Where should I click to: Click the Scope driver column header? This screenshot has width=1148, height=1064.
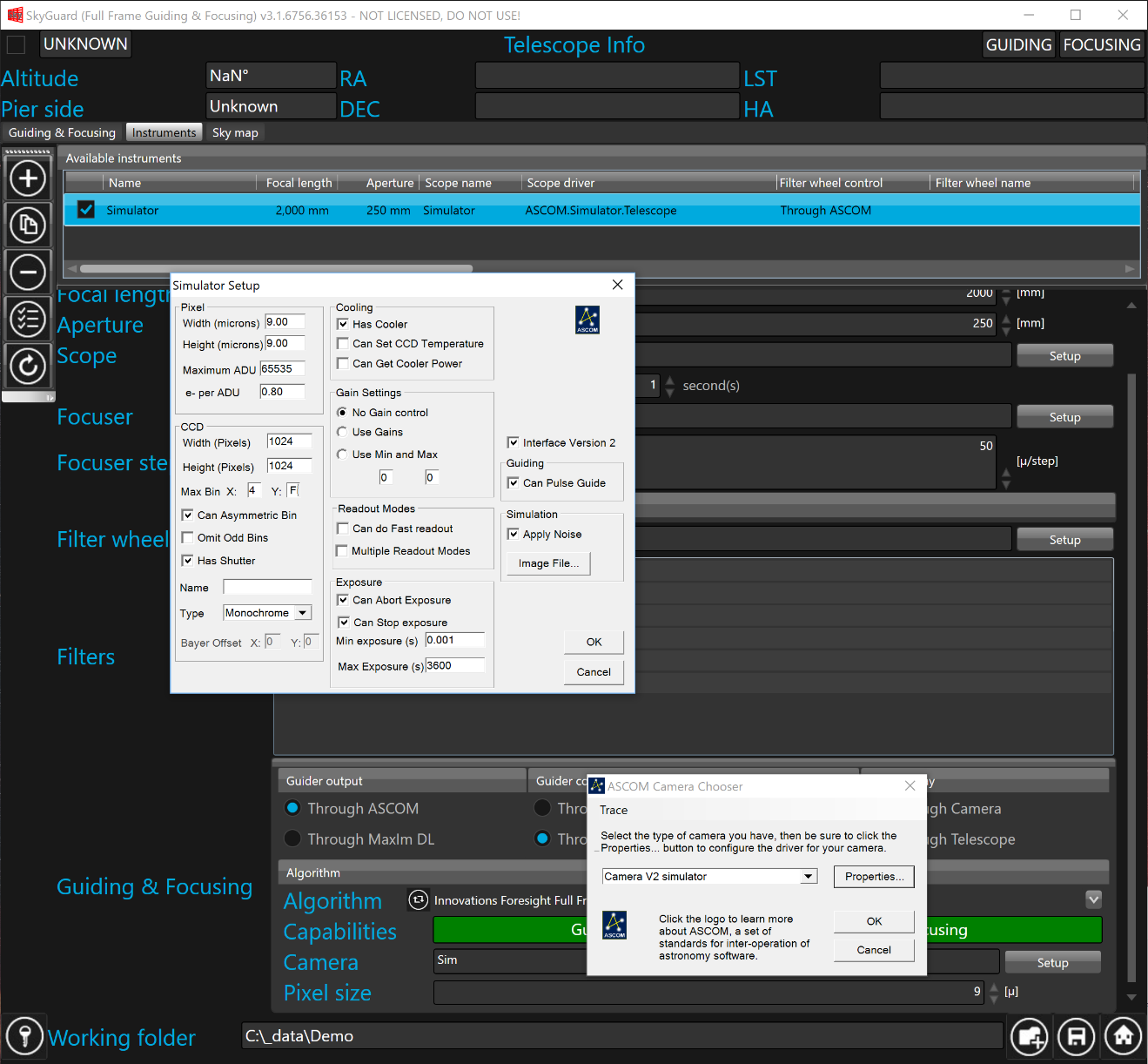pos(648,183)
